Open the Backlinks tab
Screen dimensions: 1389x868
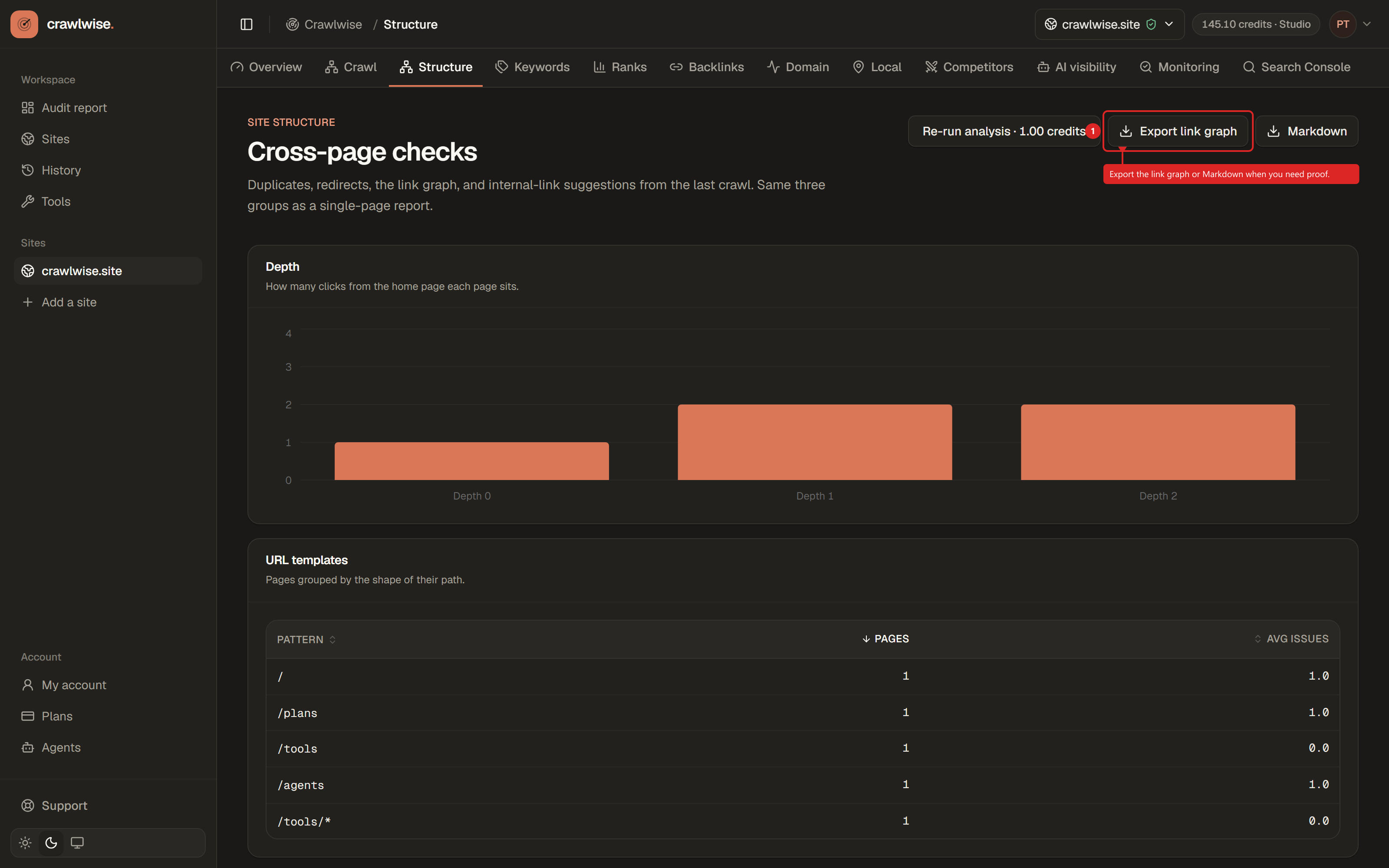coord(707,67)
